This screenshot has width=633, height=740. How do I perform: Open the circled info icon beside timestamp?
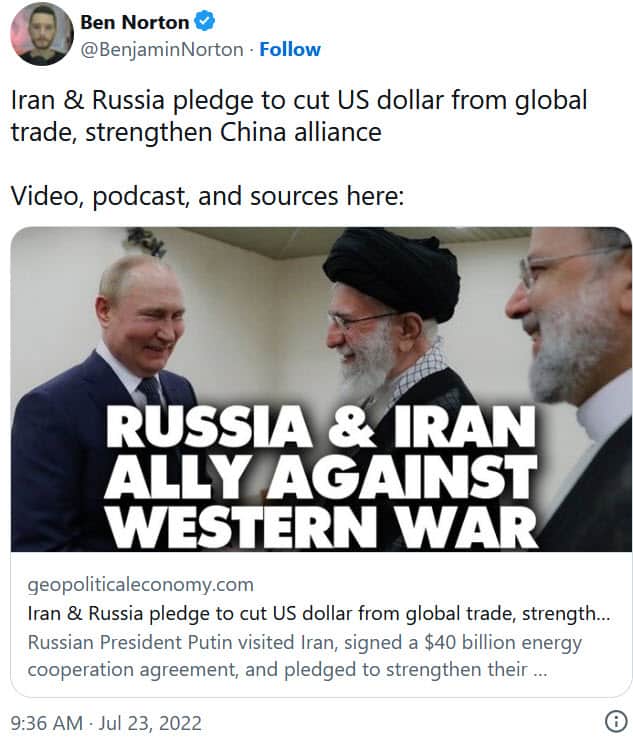616,721
